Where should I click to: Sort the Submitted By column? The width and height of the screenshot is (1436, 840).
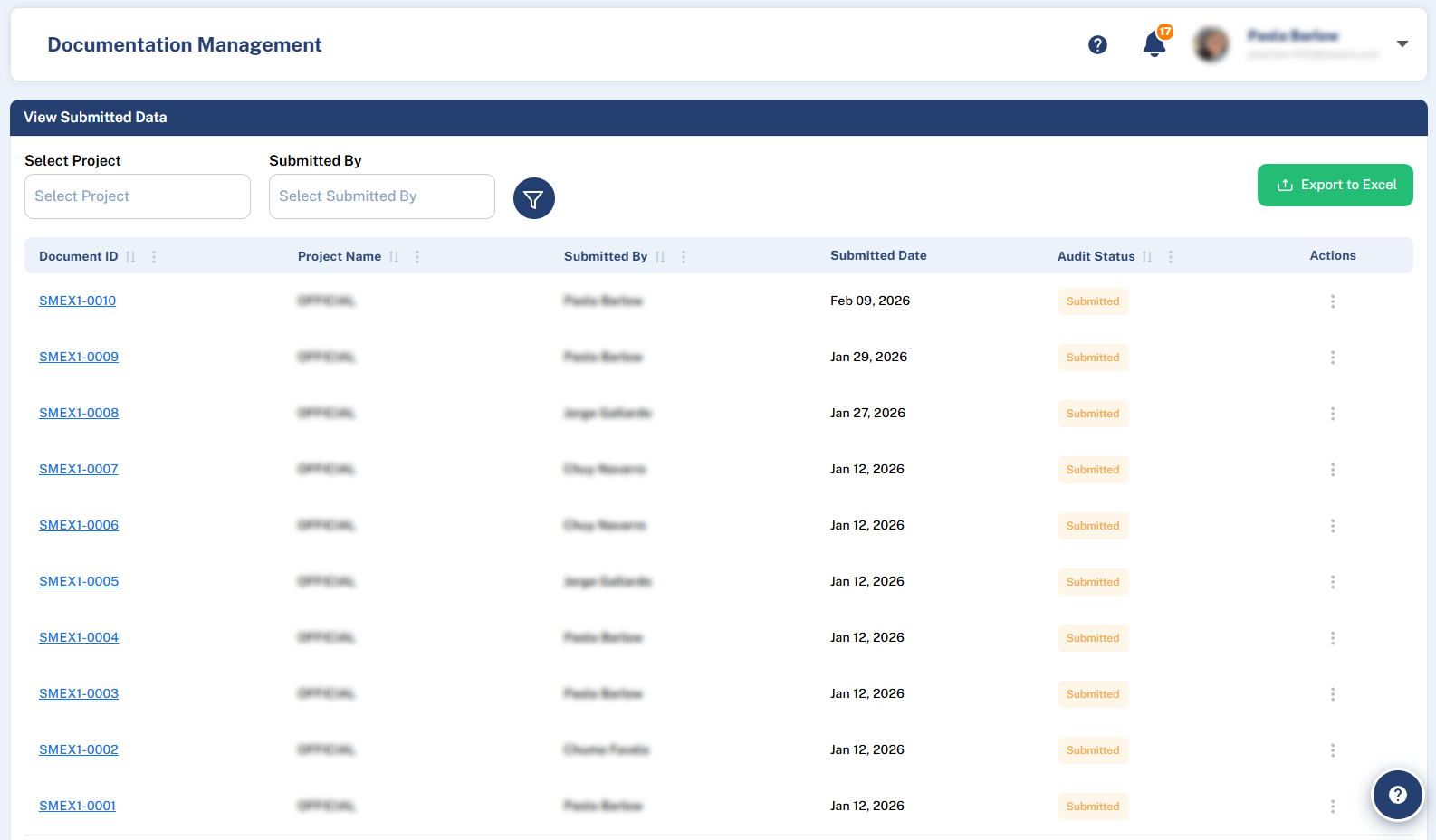pos(660,257)
